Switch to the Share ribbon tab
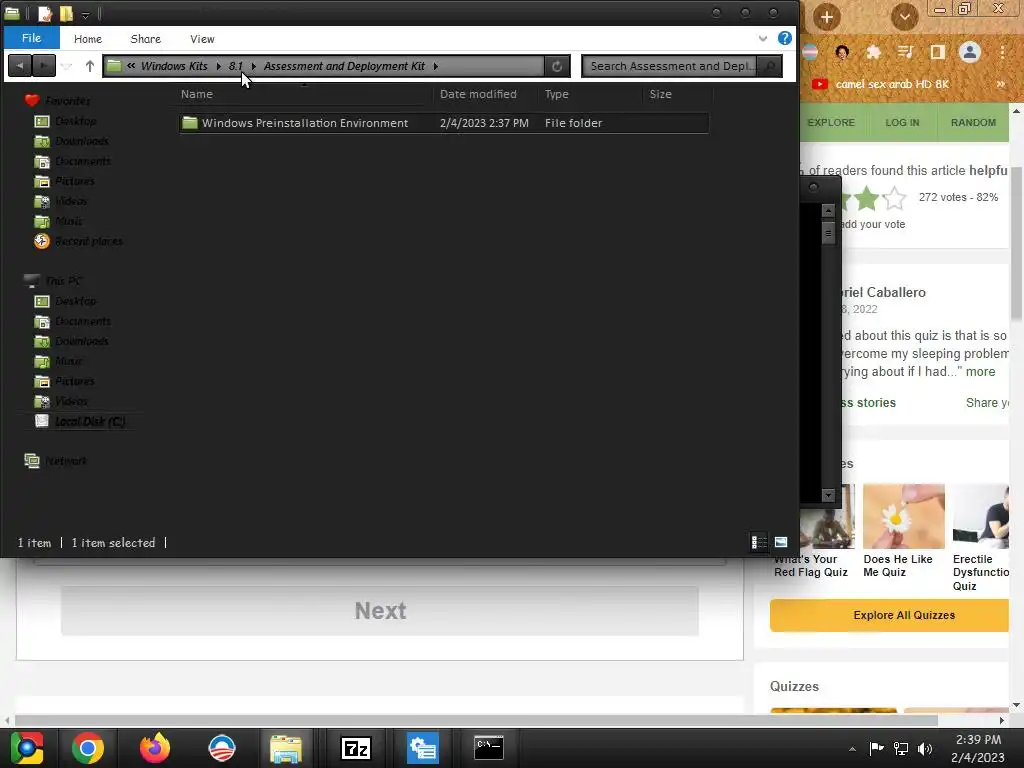Screen dimensions: 1024x768 coord(145,39)
